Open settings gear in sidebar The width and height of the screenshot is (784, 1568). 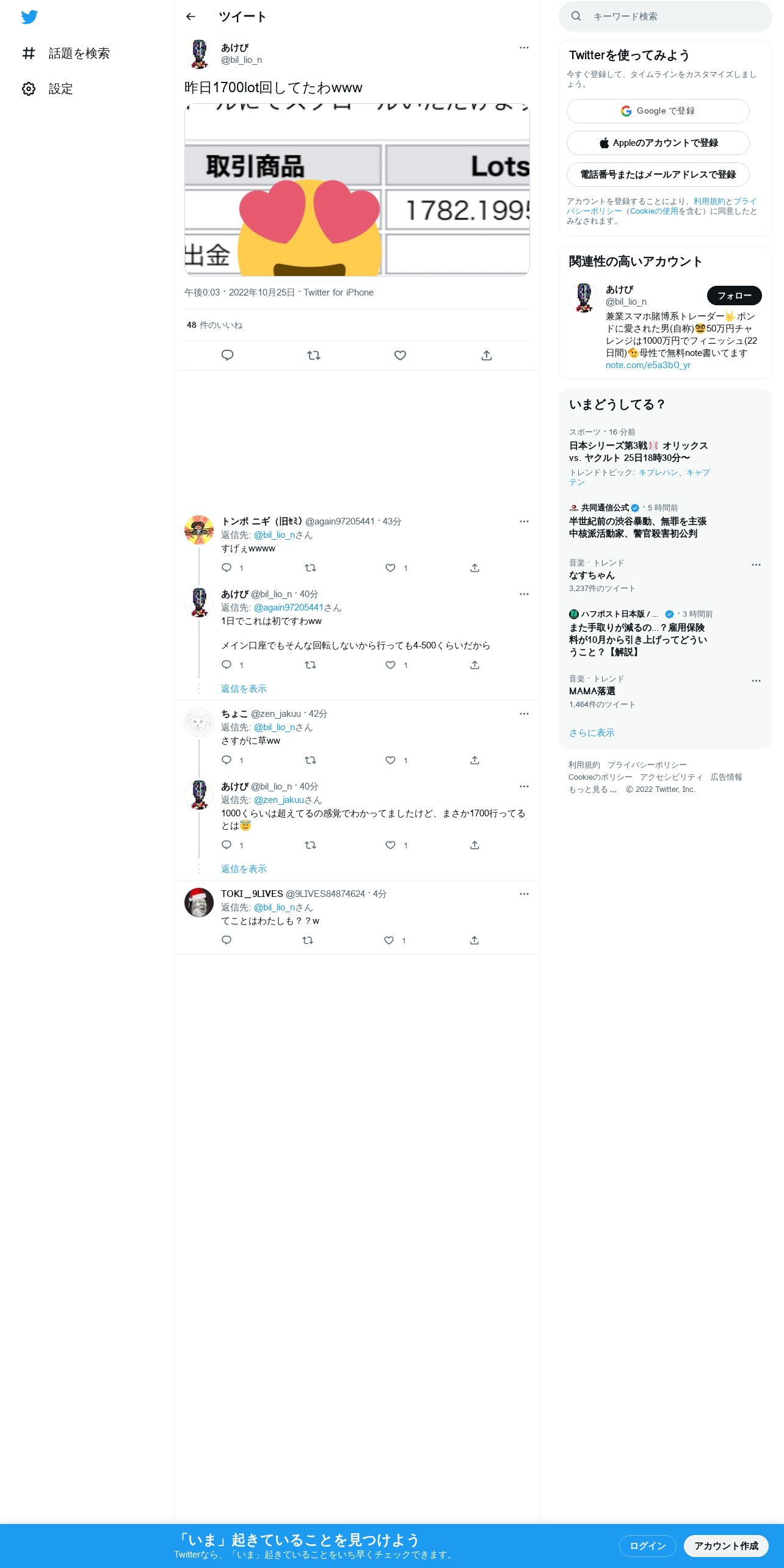click(29, 89)
